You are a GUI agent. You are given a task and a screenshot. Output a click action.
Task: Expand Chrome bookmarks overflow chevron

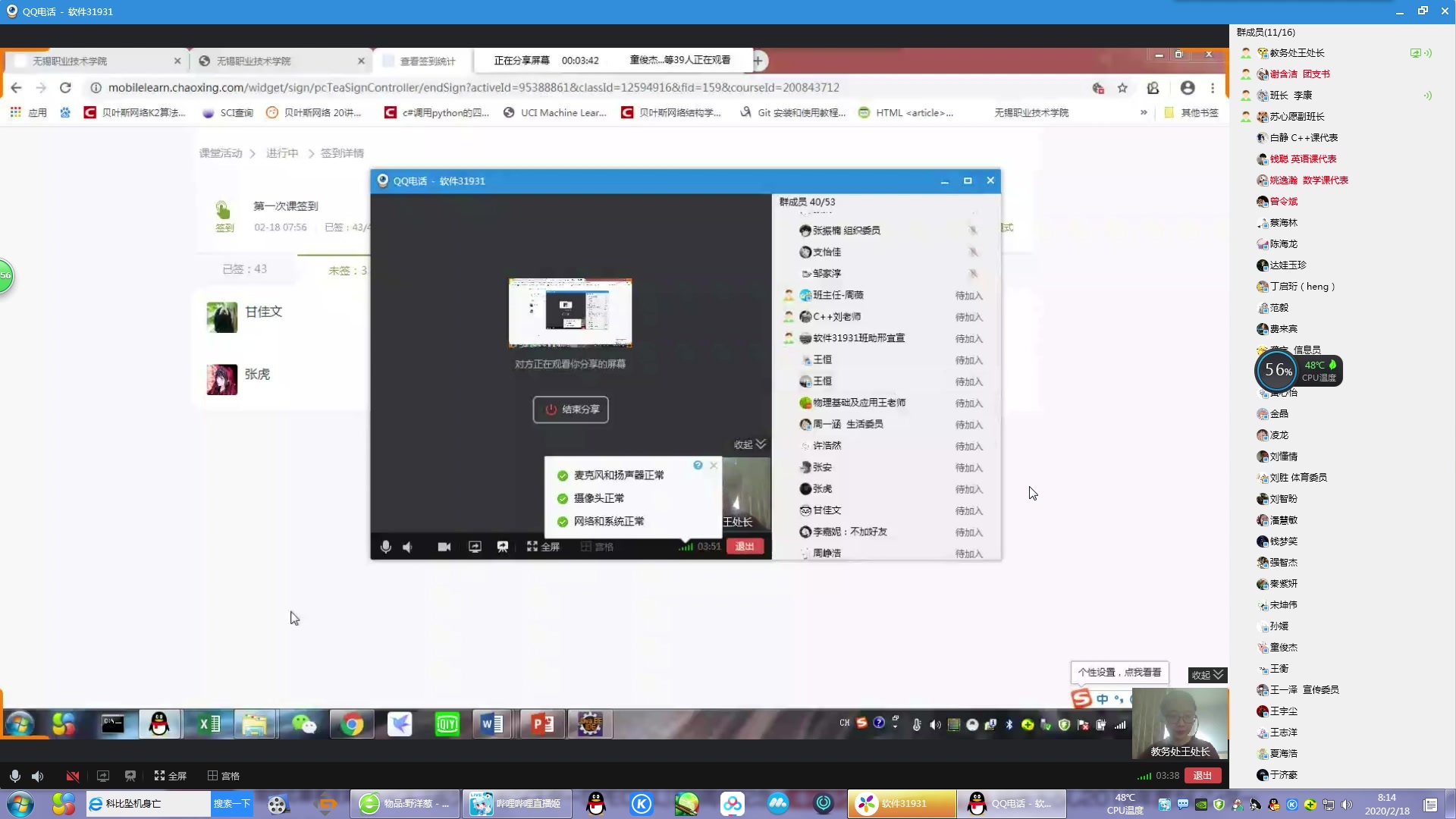(x=1144, y=112)
